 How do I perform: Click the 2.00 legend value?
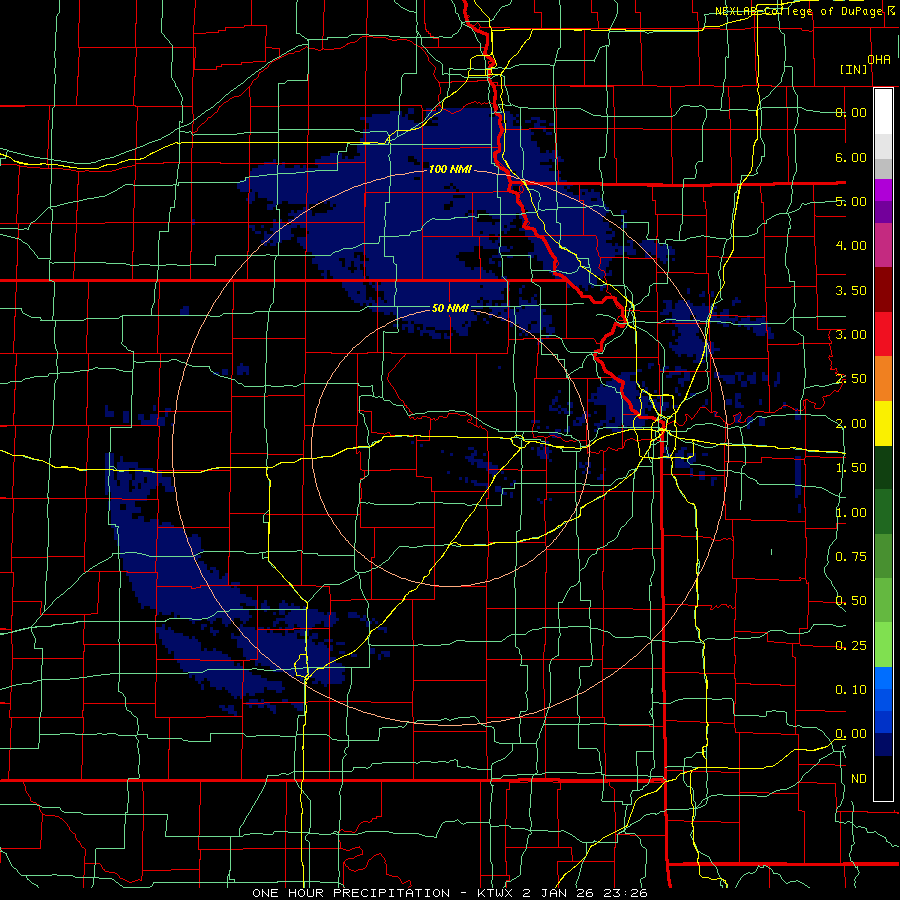(851, 424)
